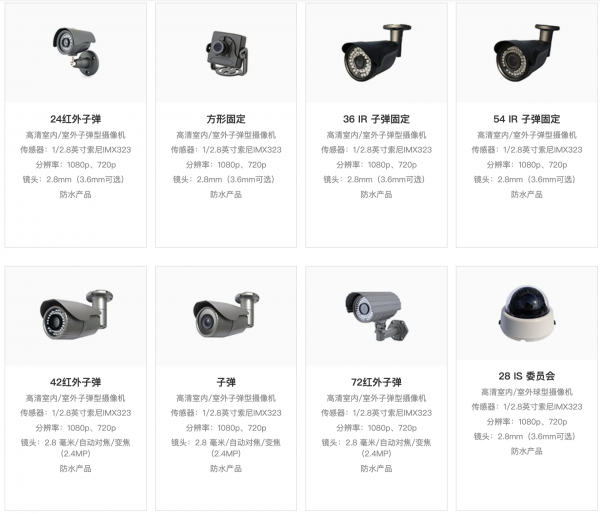
Task: Click 高清室内/室外球型摄像机 description on dome card
Action: 527,392
